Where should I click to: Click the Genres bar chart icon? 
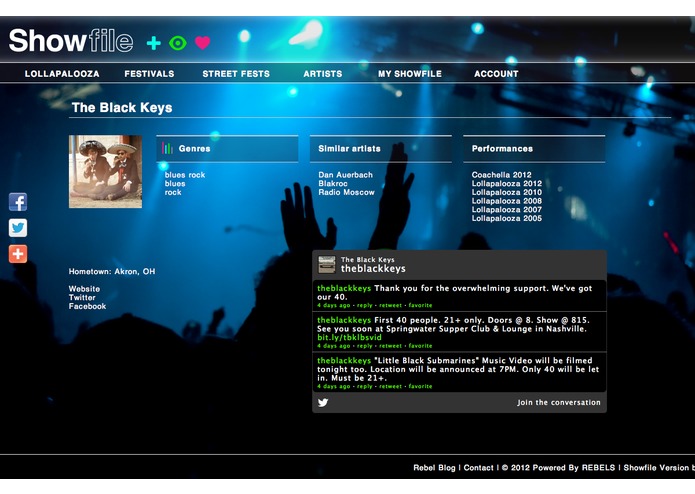tap(168, 148)
